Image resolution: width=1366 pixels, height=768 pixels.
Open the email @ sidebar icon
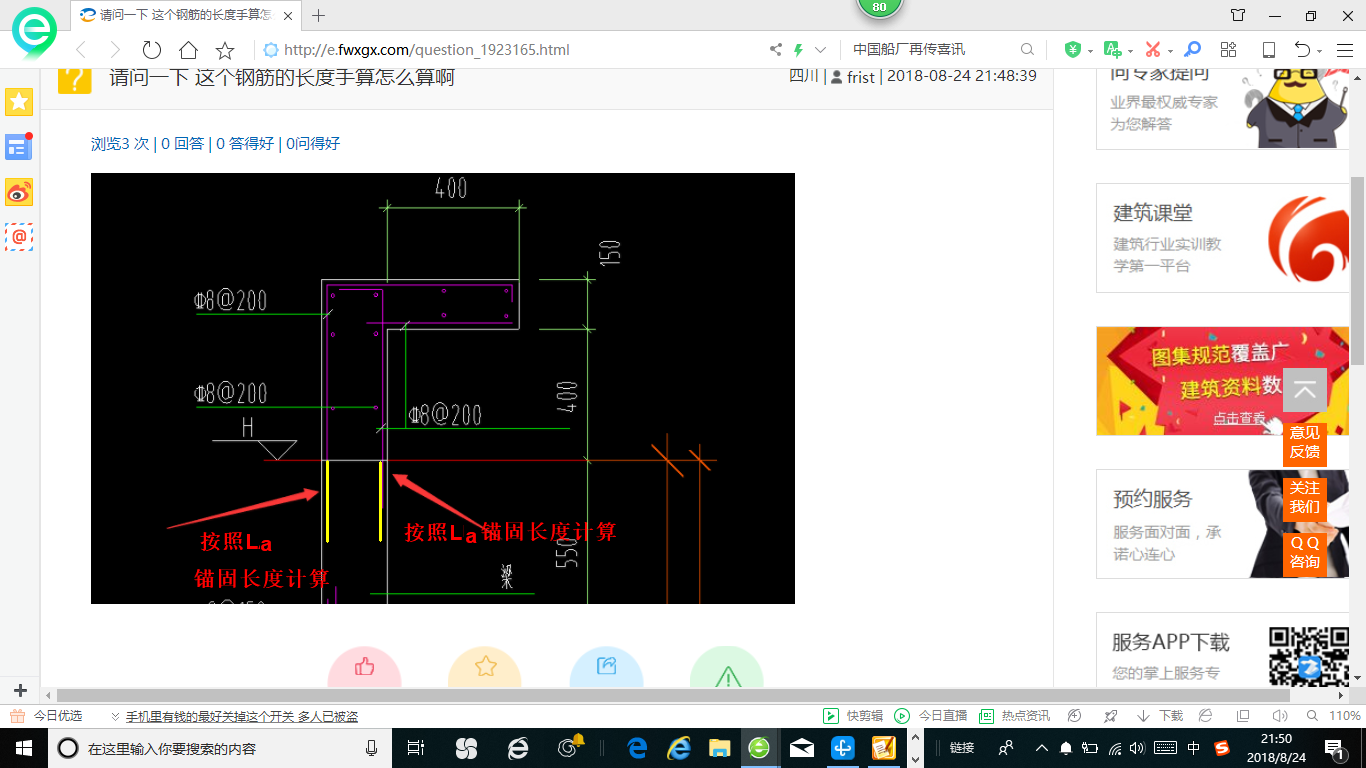(x=19, y=237)
